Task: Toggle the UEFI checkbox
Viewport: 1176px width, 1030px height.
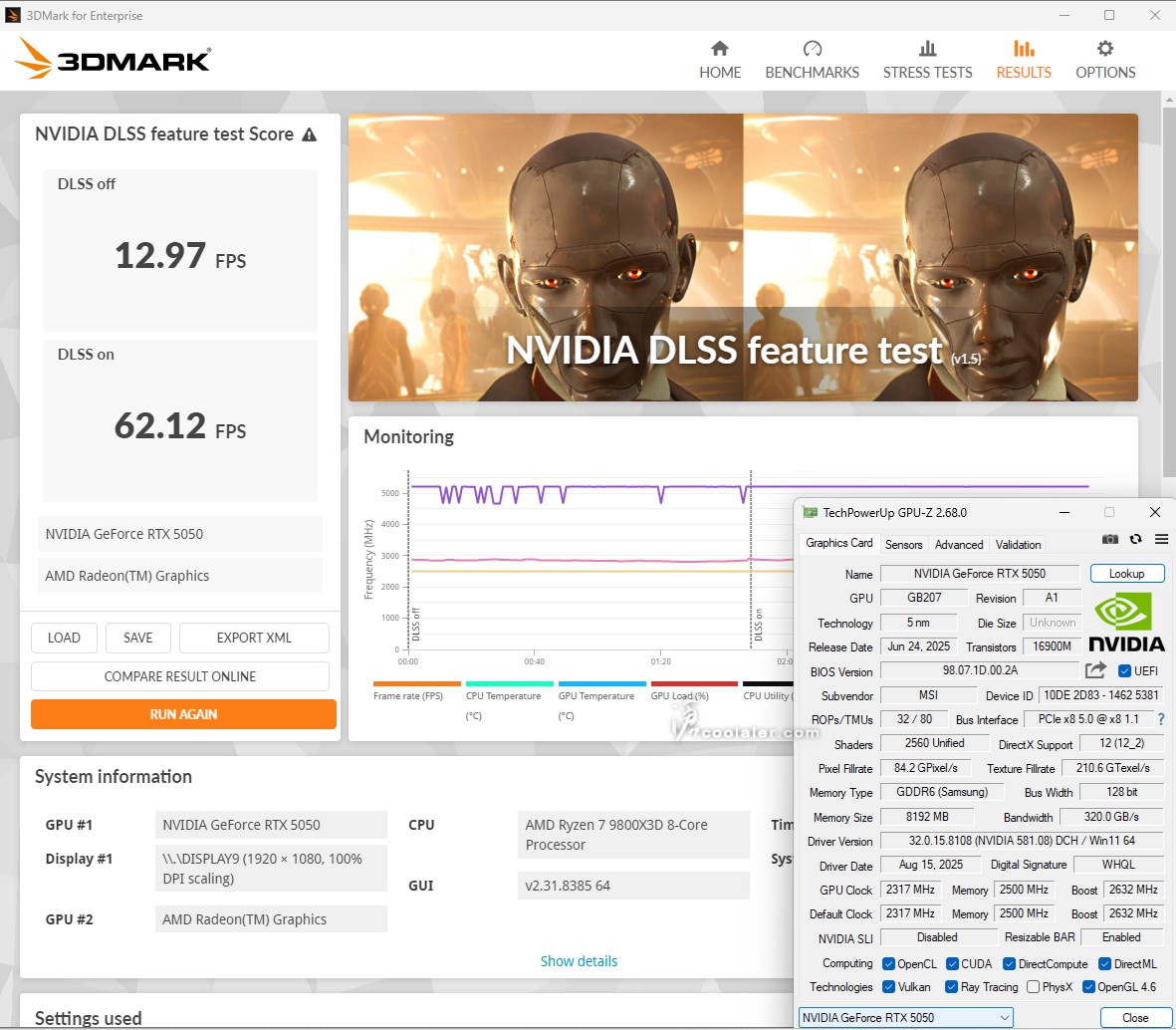Action: pyautogui.click(x=1124, y=670)
